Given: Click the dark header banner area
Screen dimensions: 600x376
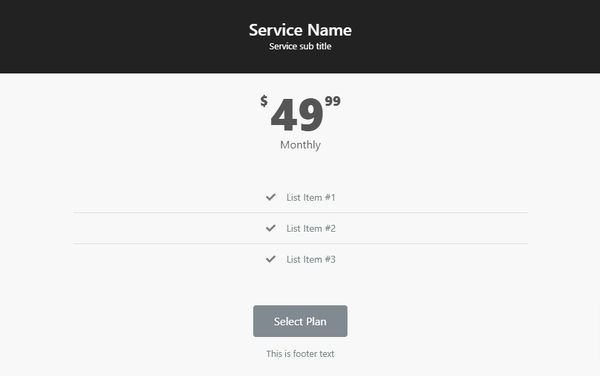Looking at the screenshot, I should [x=300, y=36].
